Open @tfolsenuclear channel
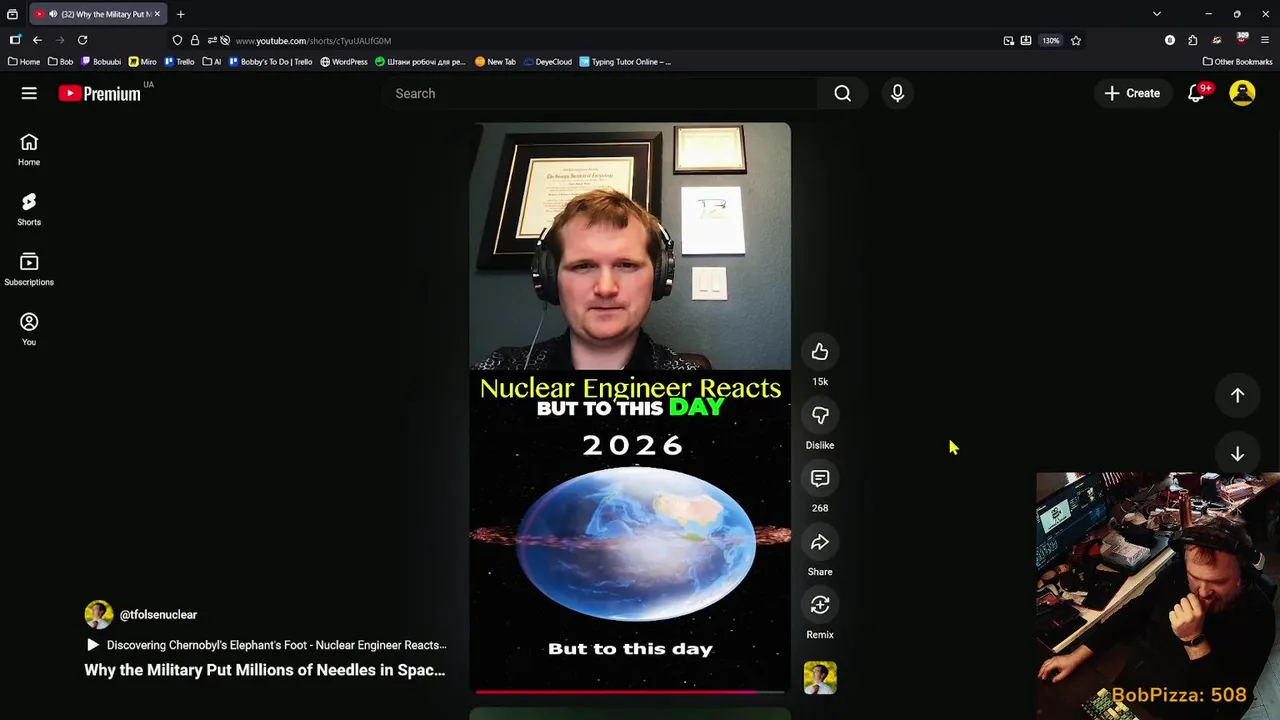1280x720 pixels. coord(158,615)
